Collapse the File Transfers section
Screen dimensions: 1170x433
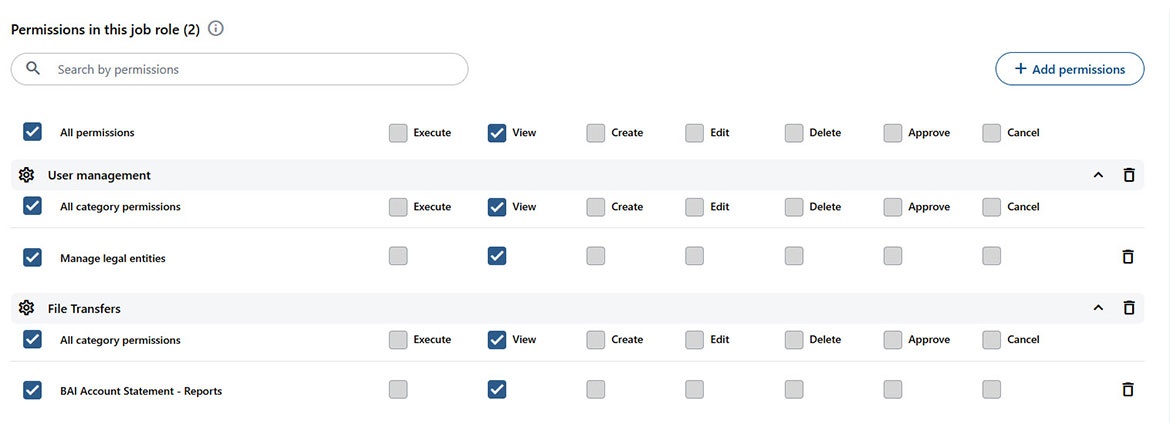(x=1098, y=308)
